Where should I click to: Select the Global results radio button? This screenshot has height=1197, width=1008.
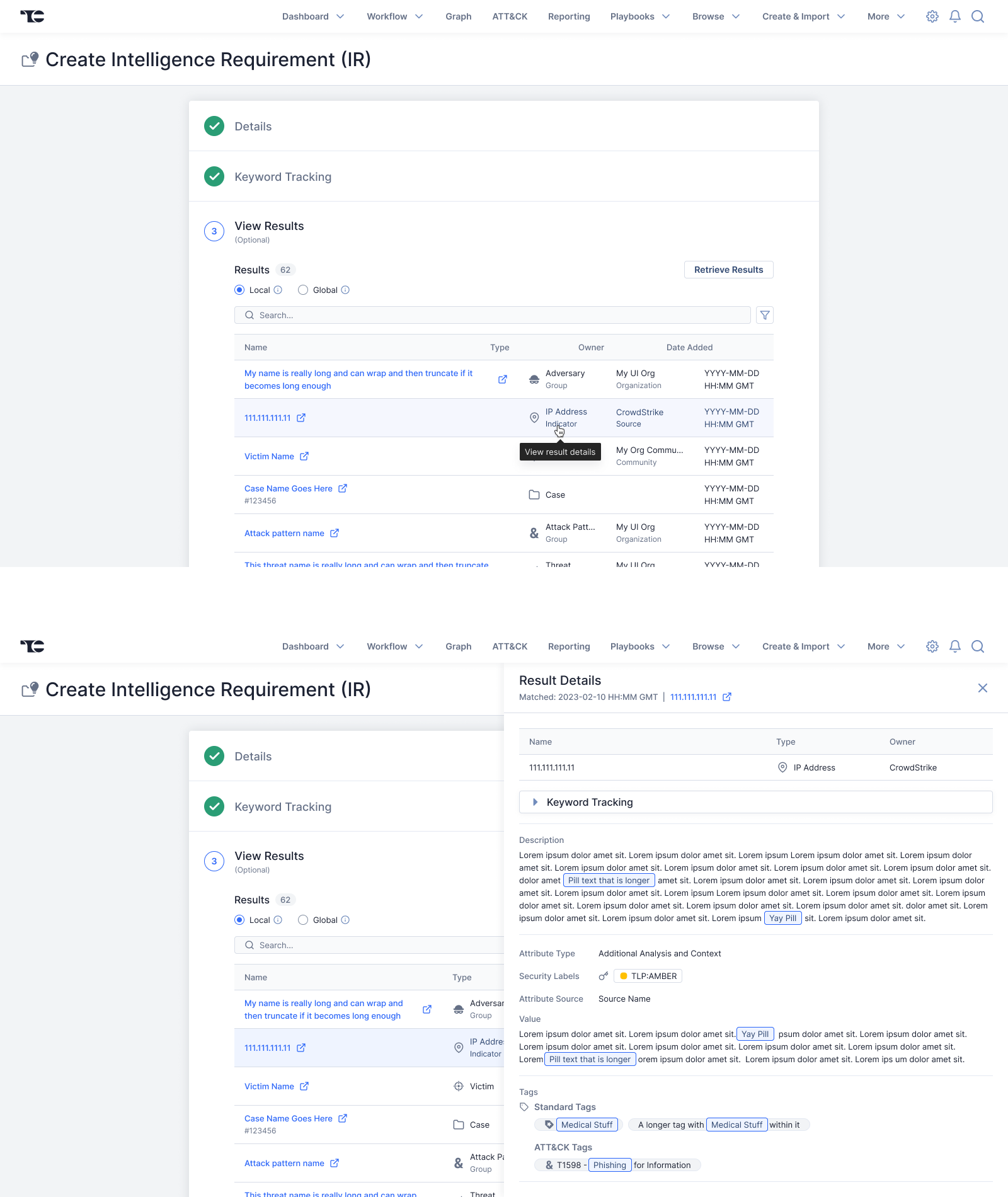point(303,290)
